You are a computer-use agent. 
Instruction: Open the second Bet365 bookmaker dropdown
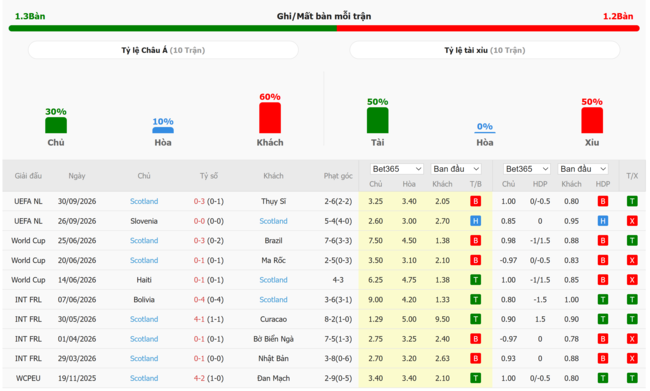(x=527, y=169)
